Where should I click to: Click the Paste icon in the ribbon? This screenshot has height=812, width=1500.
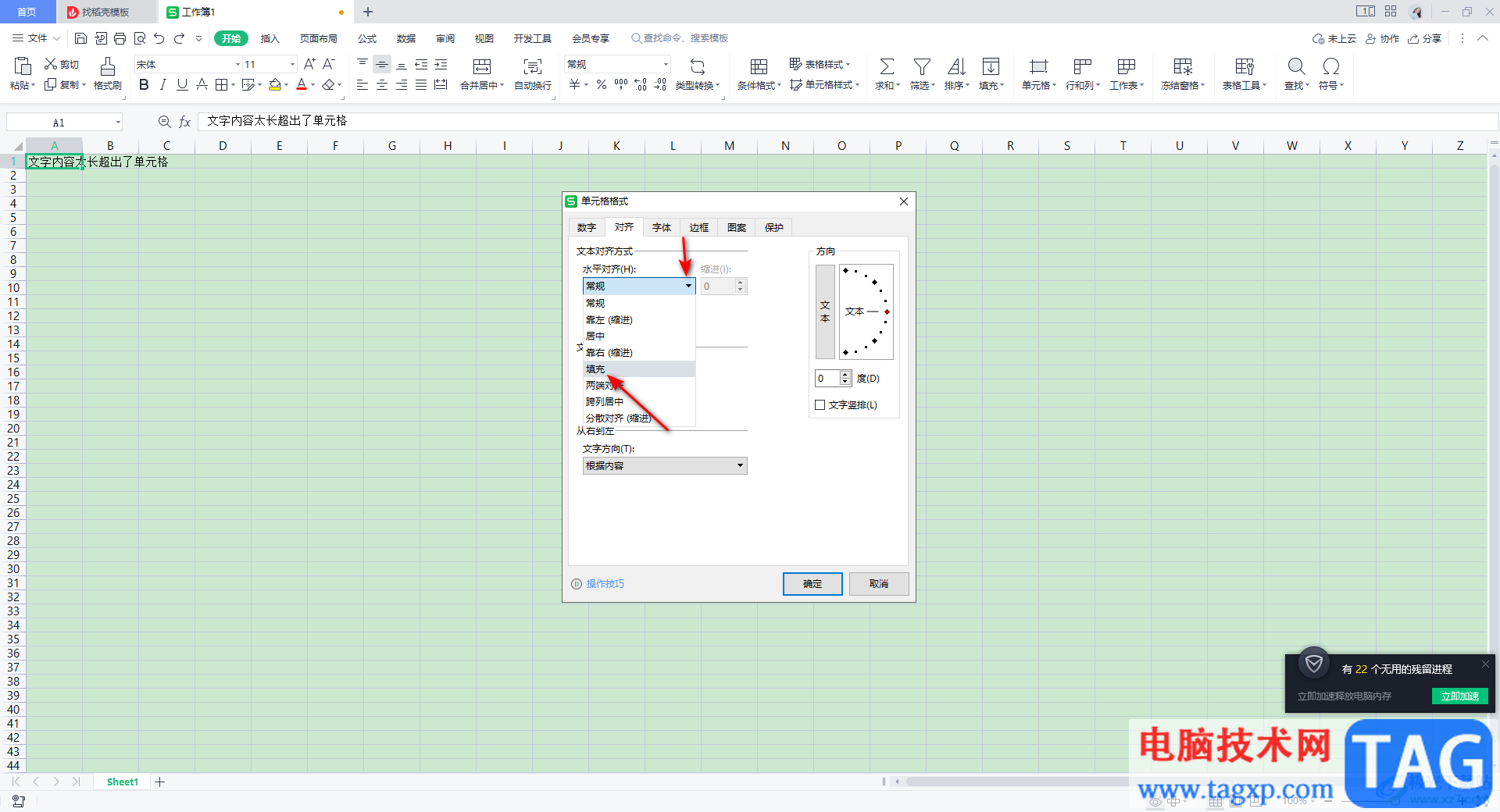22,66
